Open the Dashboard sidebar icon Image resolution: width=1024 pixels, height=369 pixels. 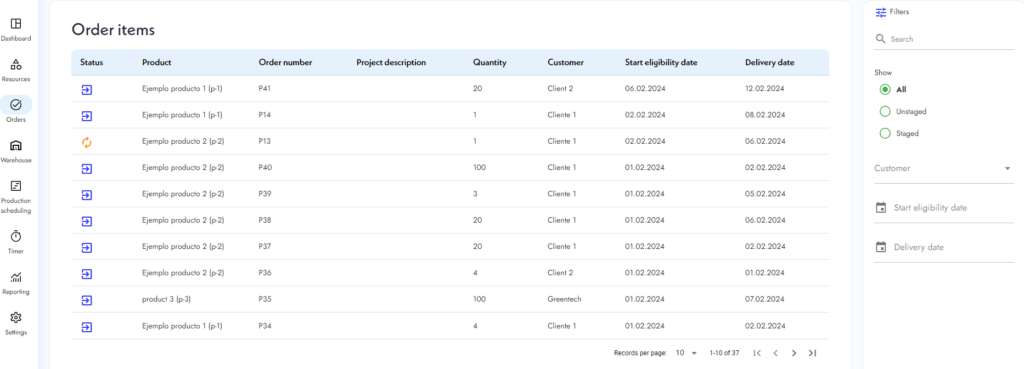click(x=16, y=24)
